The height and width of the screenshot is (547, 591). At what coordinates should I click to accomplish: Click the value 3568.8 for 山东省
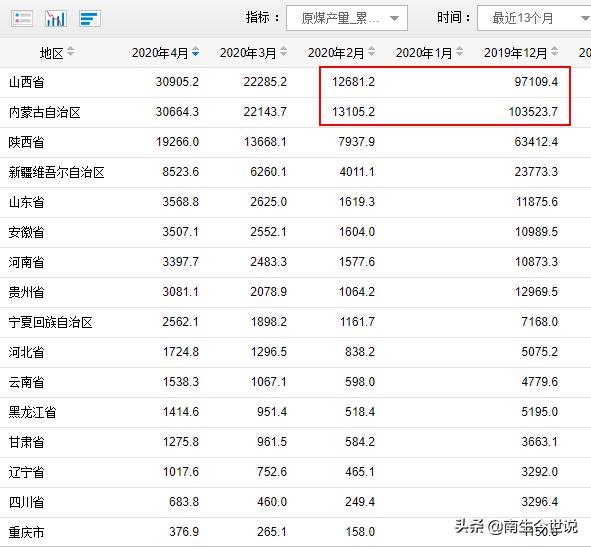(181, 202)
